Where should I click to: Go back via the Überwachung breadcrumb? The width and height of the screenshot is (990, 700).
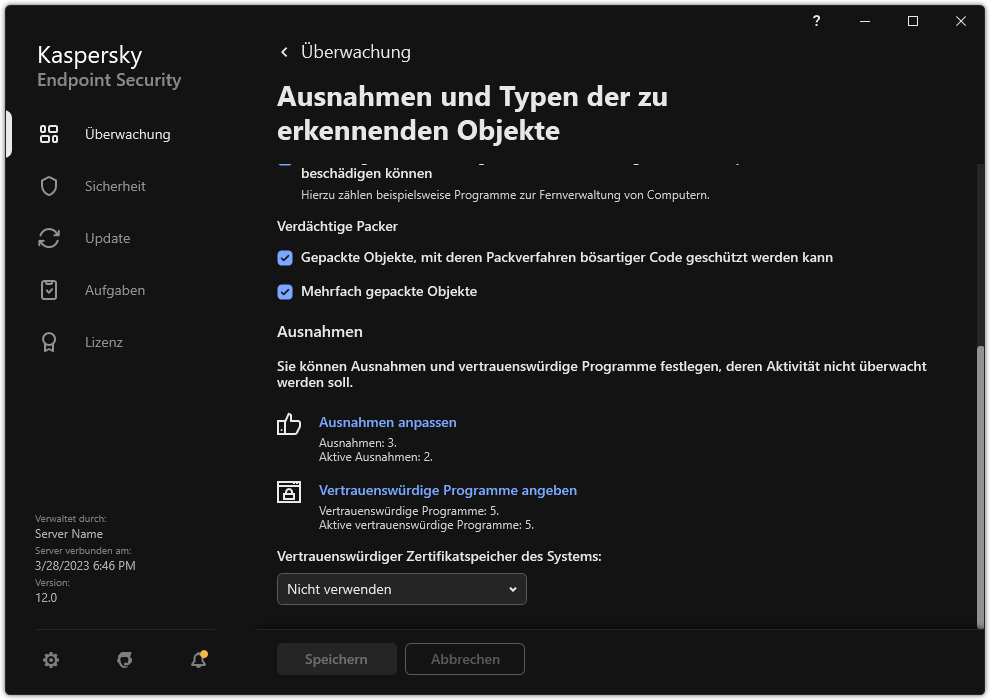pos(345,51)
